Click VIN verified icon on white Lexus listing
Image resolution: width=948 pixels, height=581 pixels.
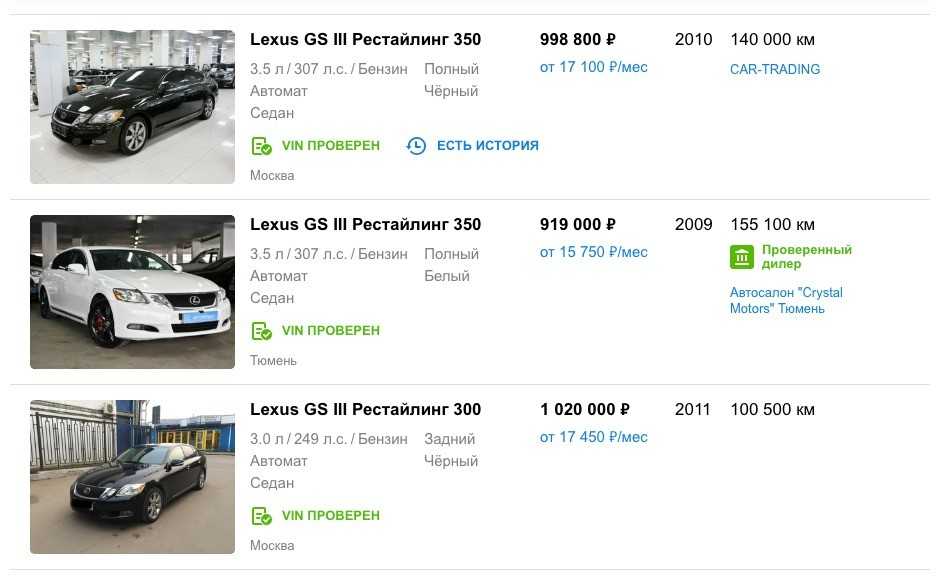click(x=261, y=331)
